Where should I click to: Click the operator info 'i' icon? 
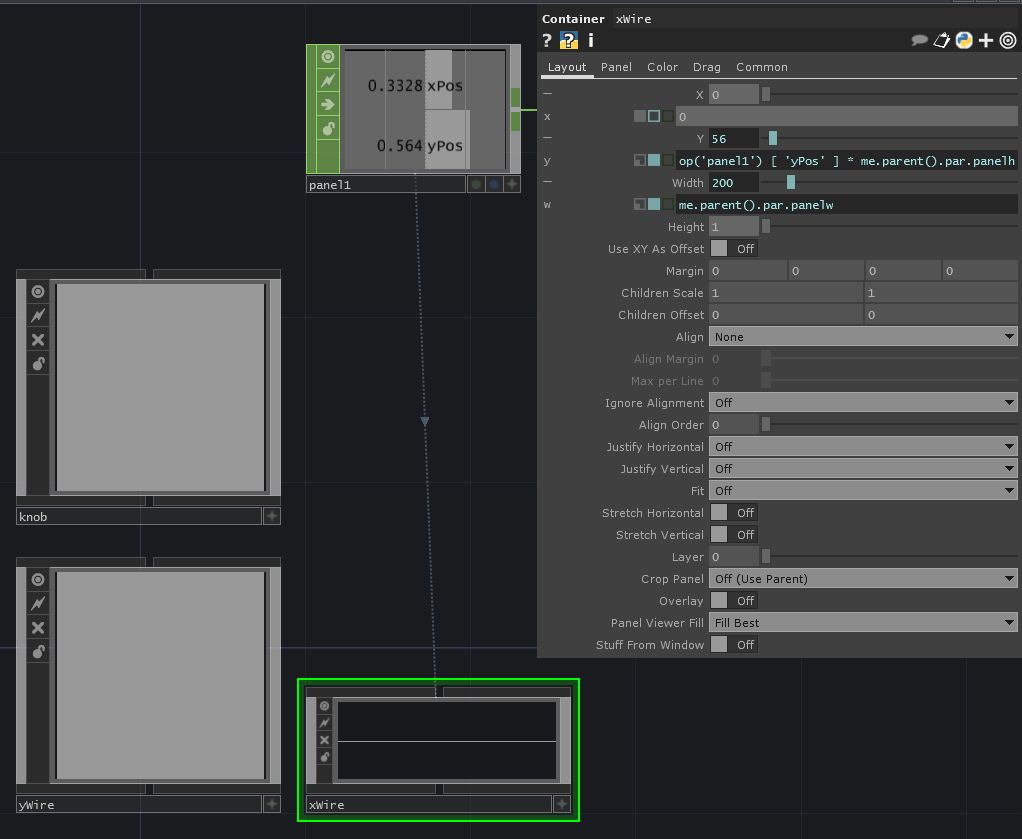coord(591,40)
